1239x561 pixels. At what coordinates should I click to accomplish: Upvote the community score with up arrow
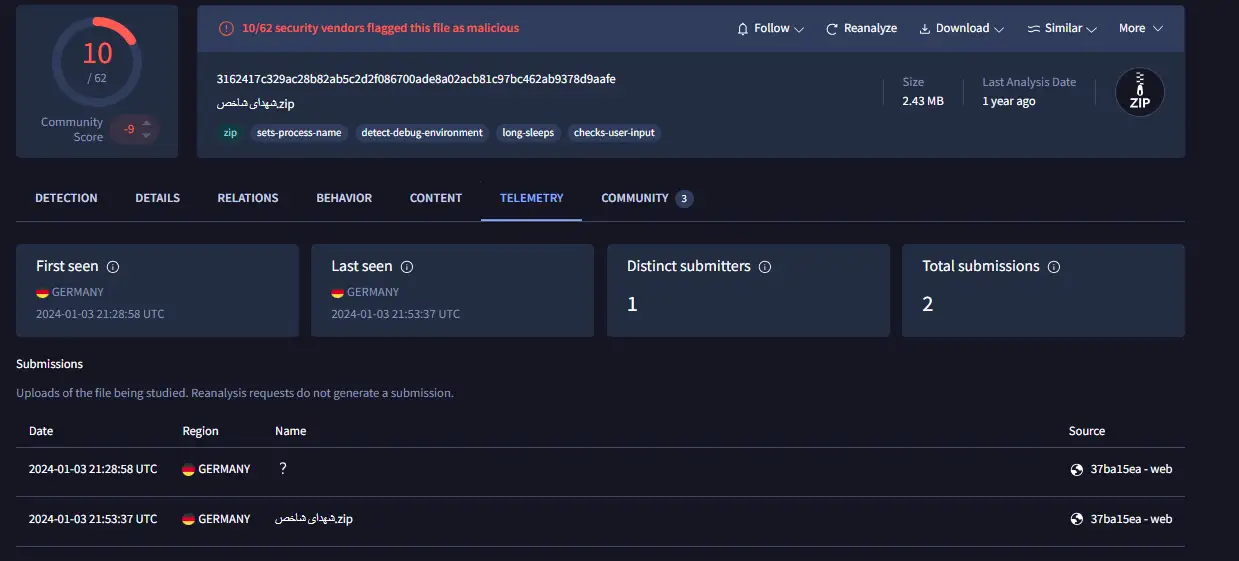147,123
